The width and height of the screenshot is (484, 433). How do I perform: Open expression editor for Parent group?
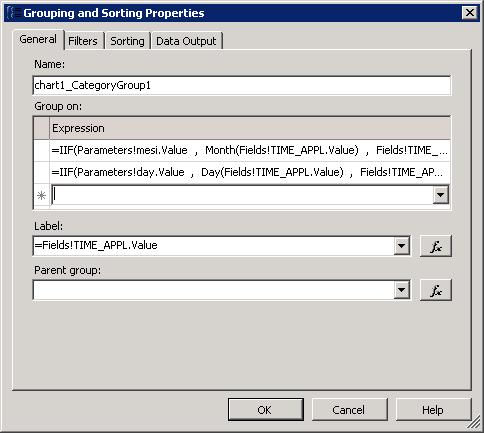pos(436,290)
